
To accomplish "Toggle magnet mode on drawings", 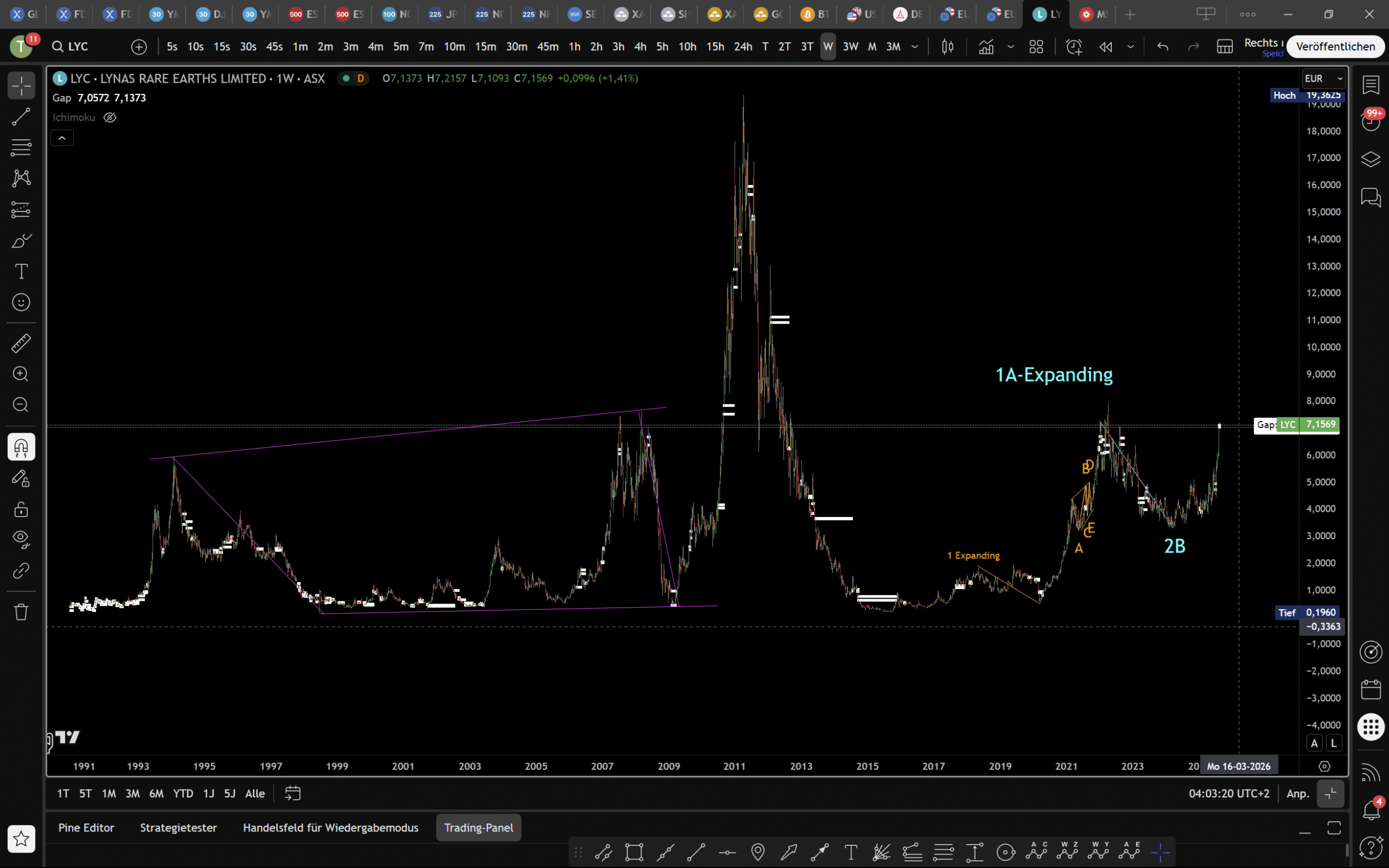I will [x=21, y=446].
